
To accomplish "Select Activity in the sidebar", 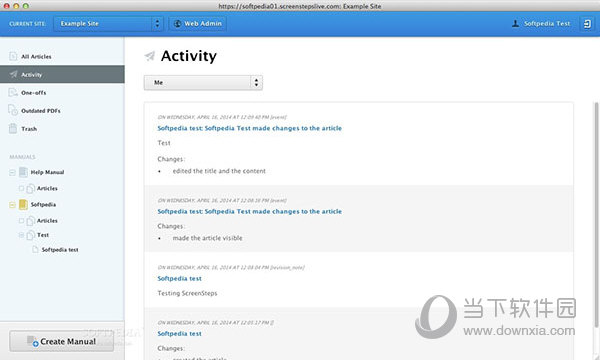I will (62, 74).
